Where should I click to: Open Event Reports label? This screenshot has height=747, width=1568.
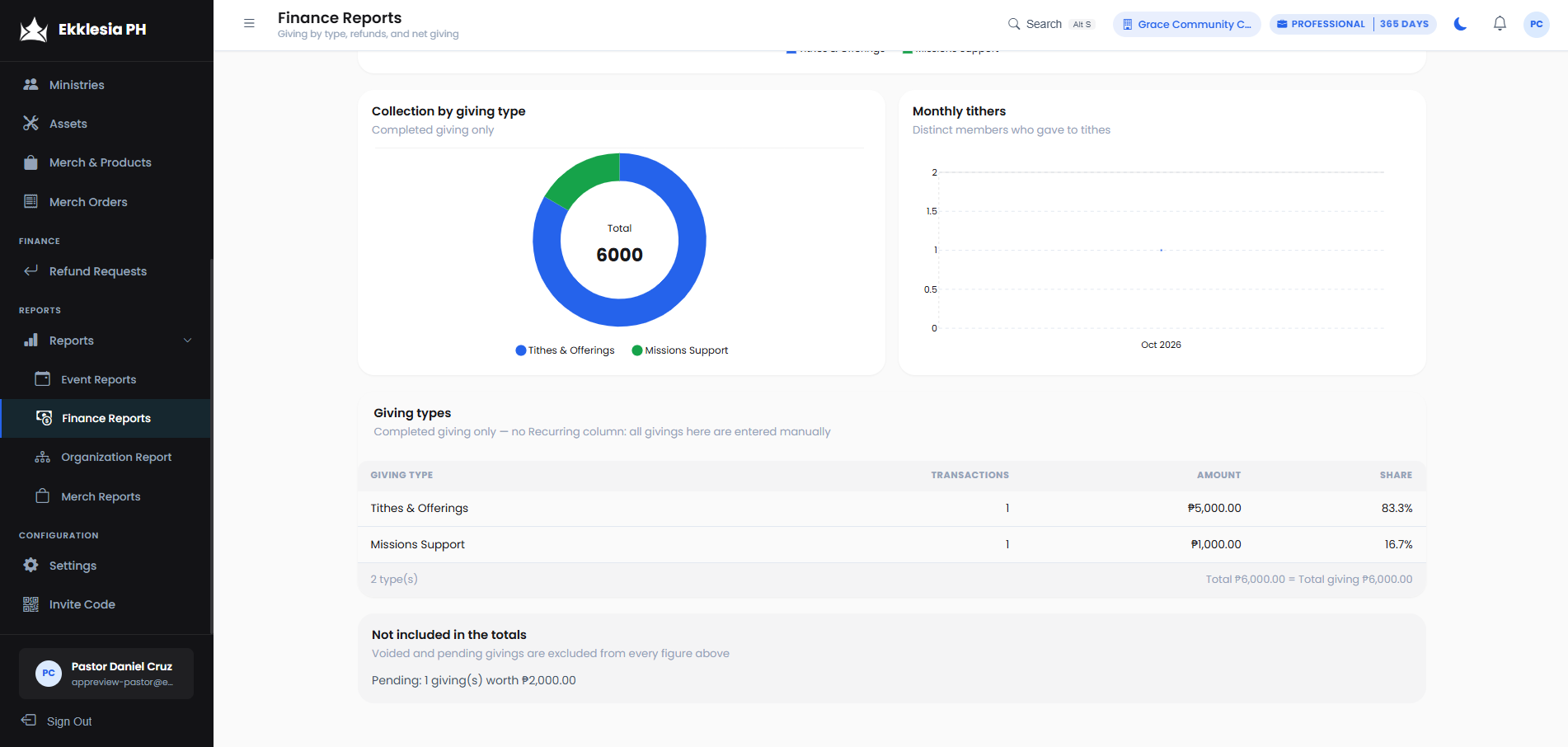pos(99,379)
